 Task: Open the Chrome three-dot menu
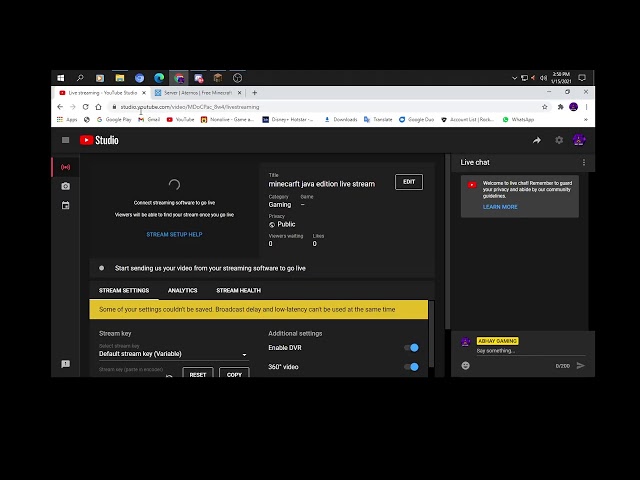tap(587, 107)
